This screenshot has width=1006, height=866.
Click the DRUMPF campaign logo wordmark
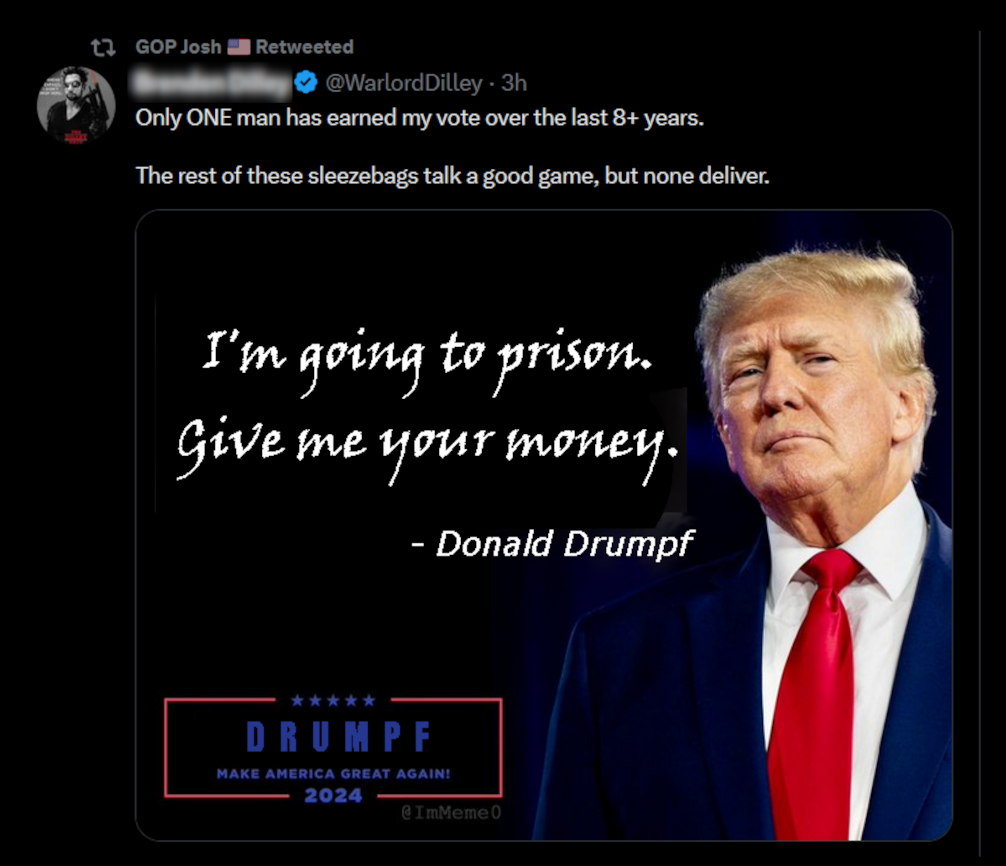tap(339, 736)
